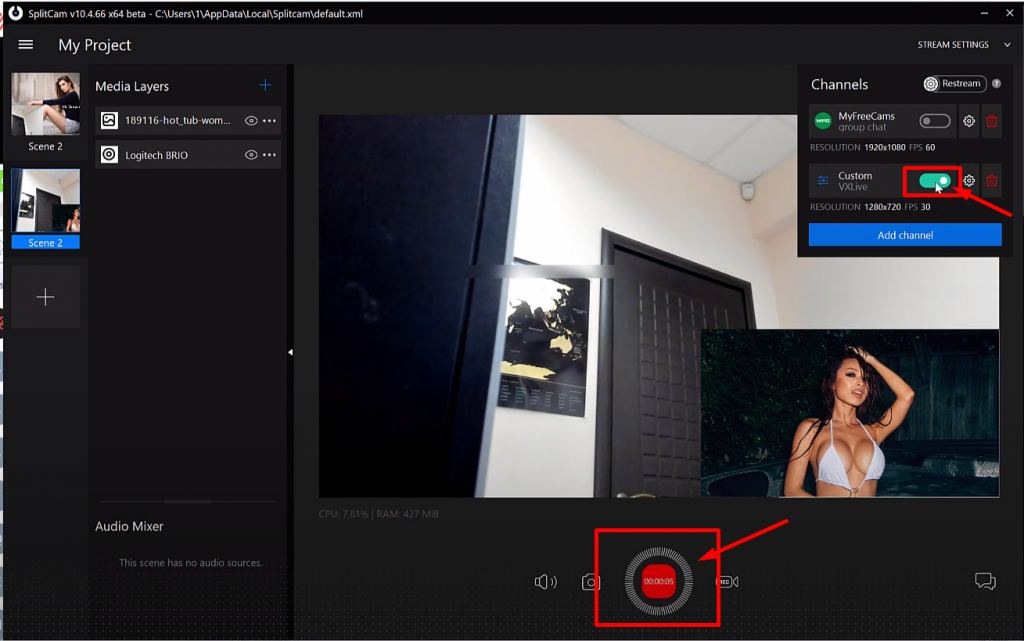Viewport: 1024px width, 641px height.
Task: Expand the Stream Settings dropdown chevron
Action: click(1007, 44)
